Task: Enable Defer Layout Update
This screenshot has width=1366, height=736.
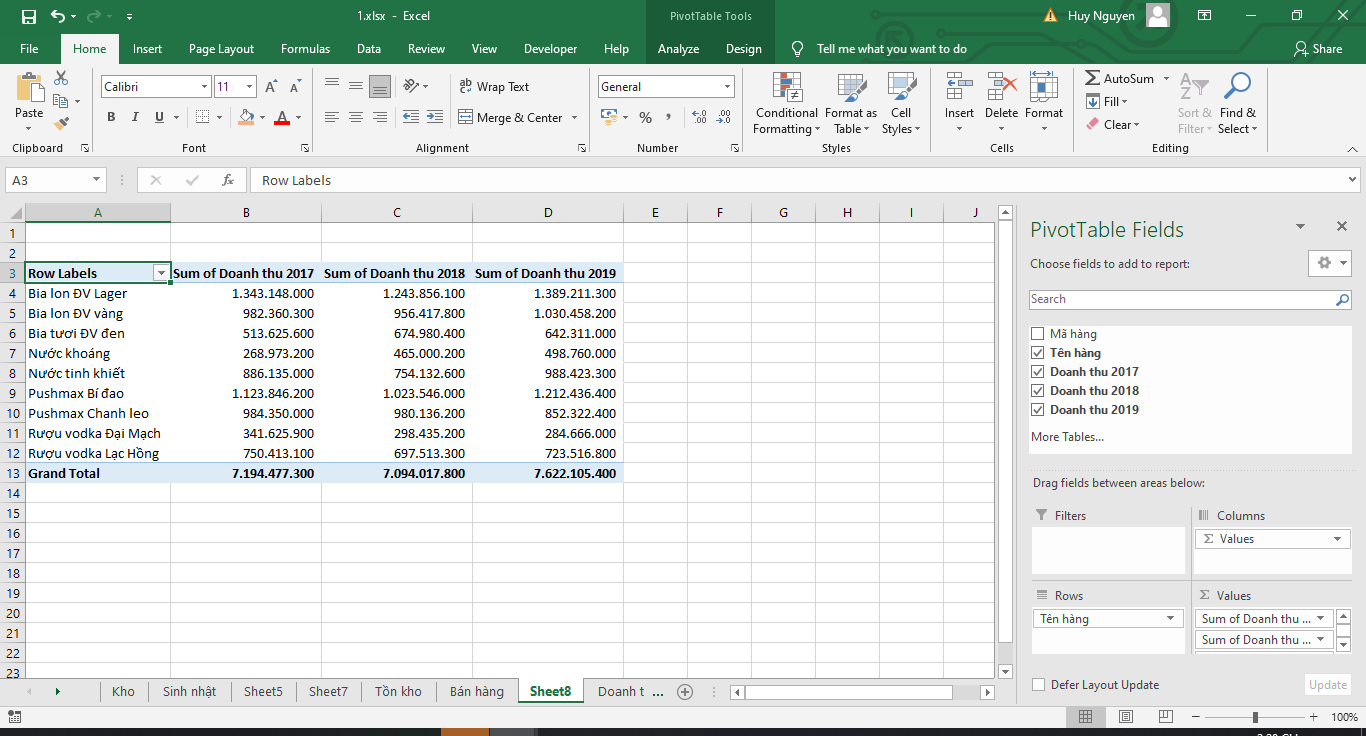Action: click(x=1039, y=685)
